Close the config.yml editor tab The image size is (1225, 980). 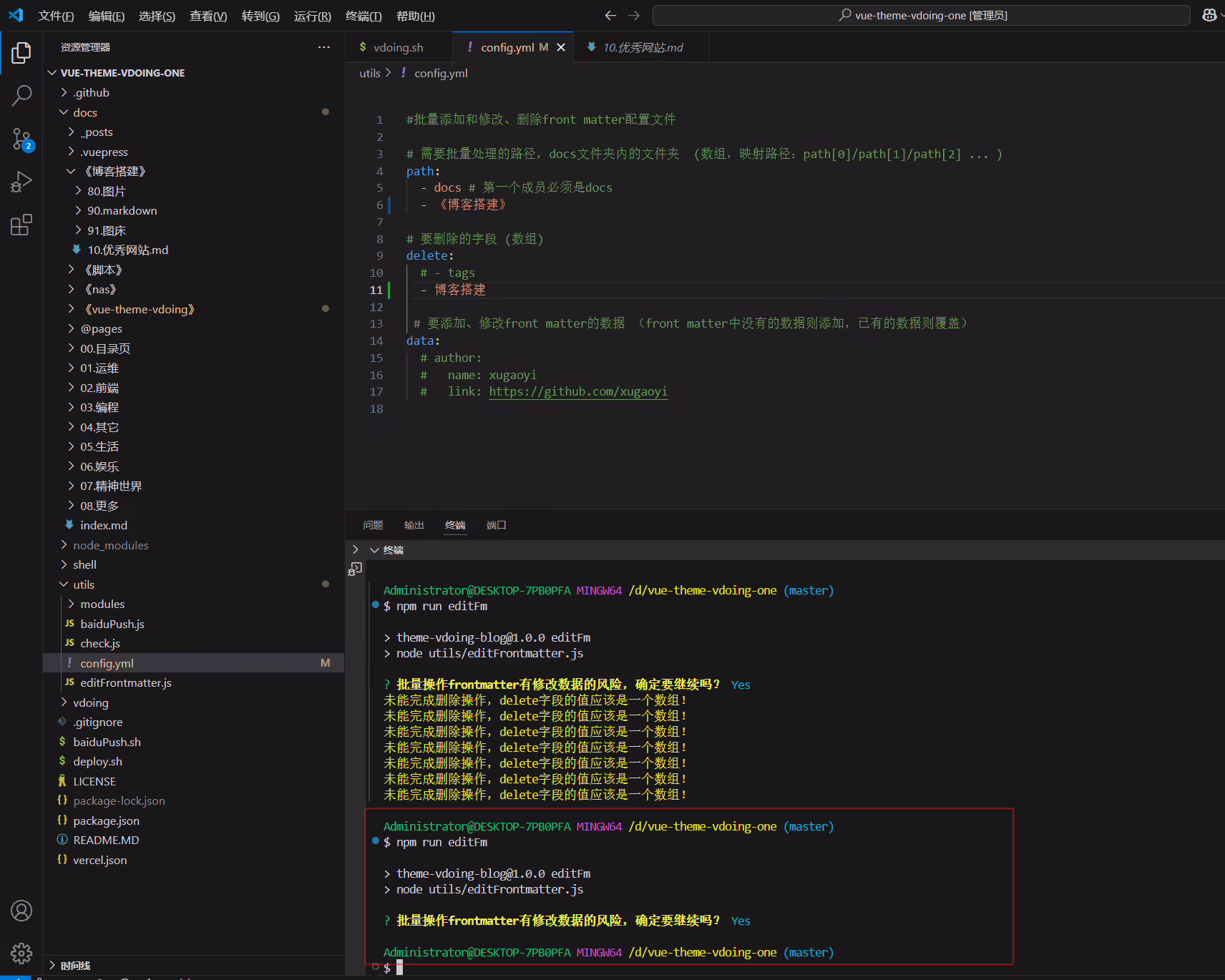561,47
